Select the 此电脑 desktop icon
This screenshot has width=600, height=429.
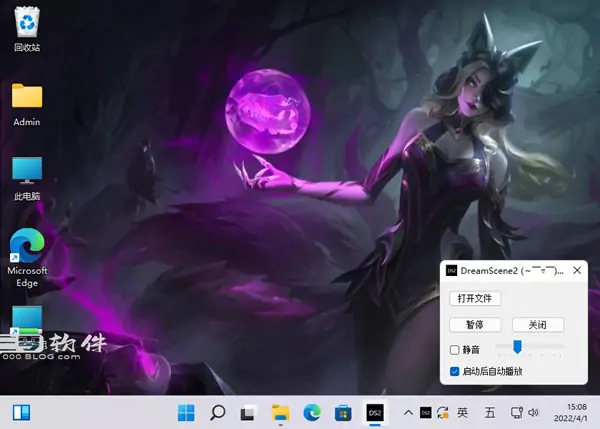tap(27, 179)
